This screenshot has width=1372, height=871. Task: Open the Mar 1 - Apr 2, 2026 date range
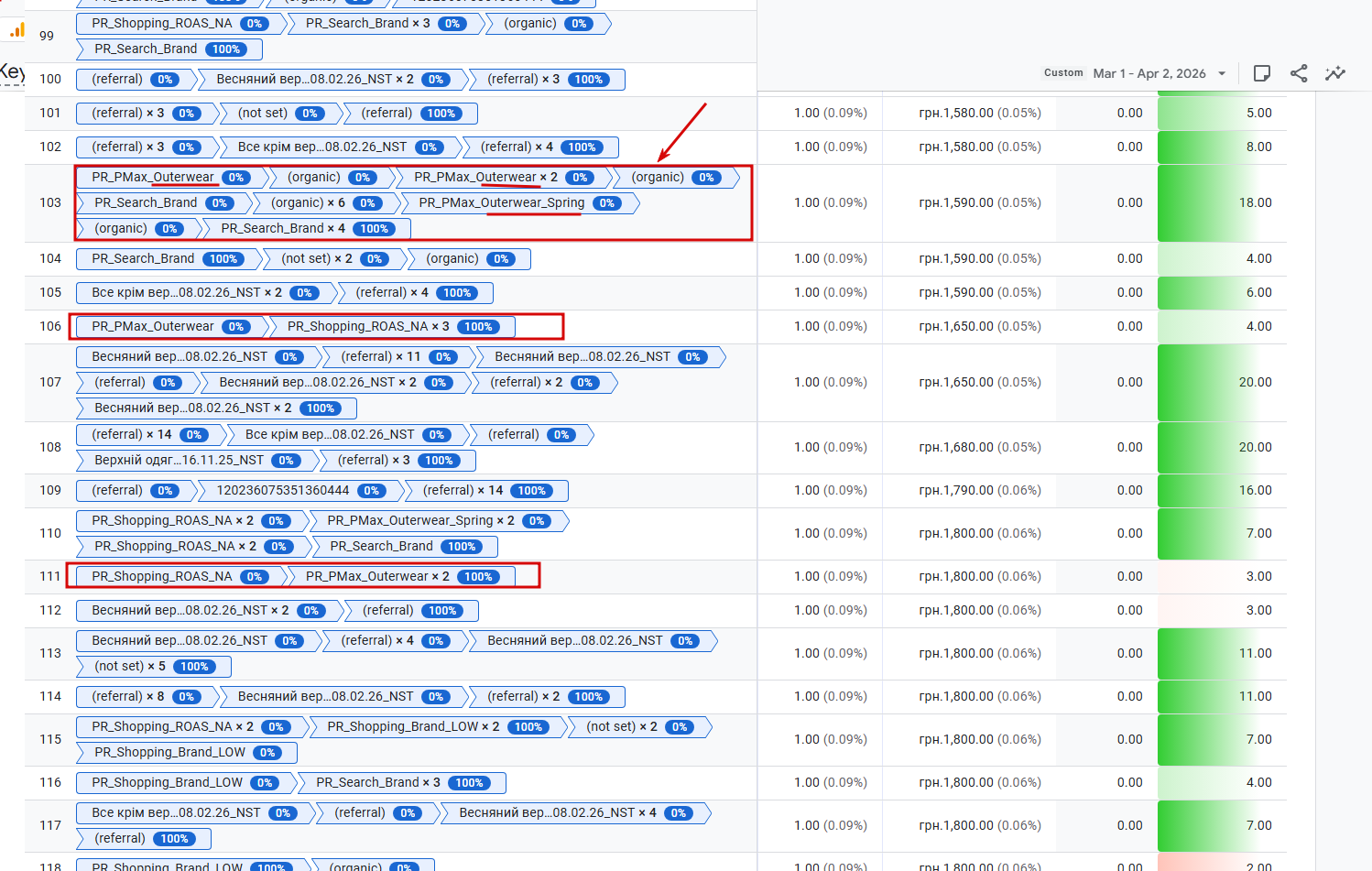coord(1149,73)
